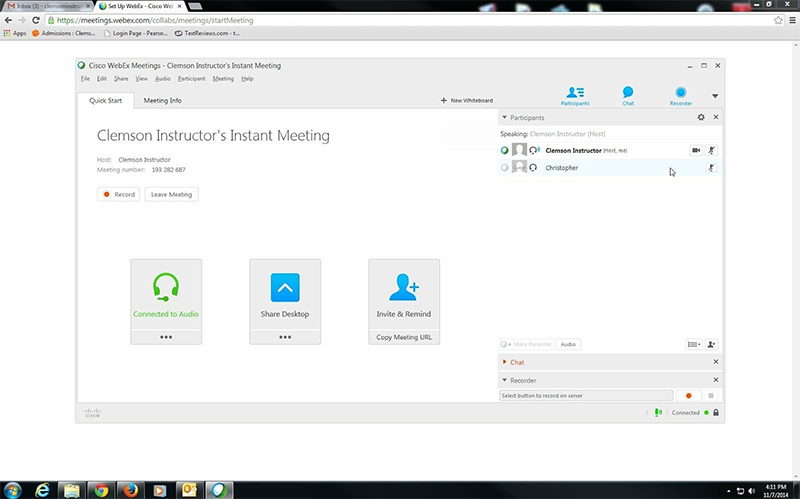Open the Chrome menu icon

pyautogui.click(x=792, y=20)
